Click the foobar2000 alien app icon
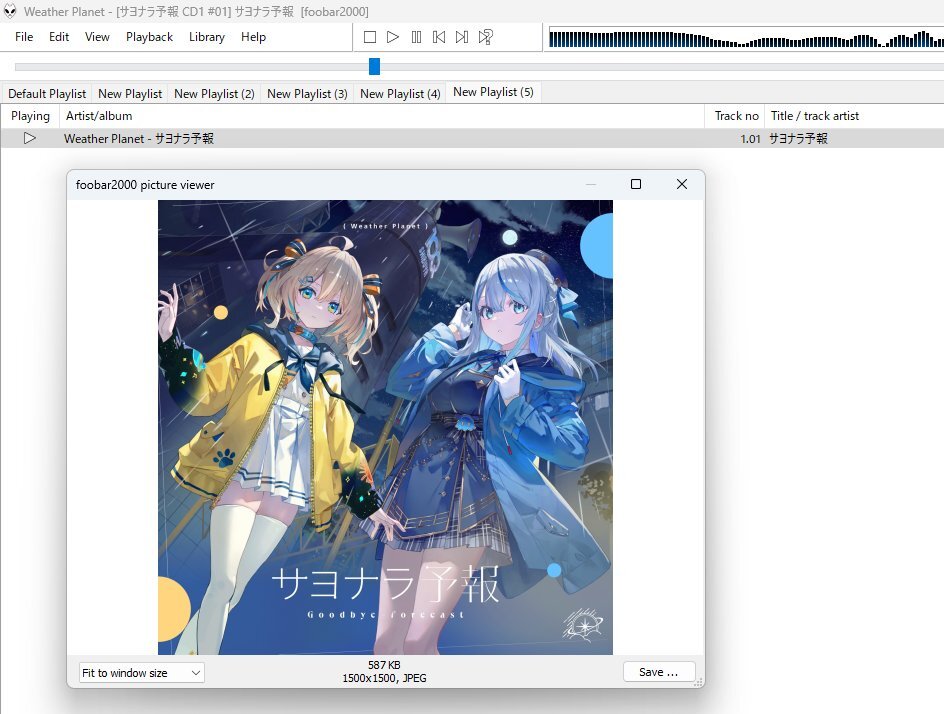Image resolution: width=944 pixels, height=714 pixels. [x=10, y=11]
